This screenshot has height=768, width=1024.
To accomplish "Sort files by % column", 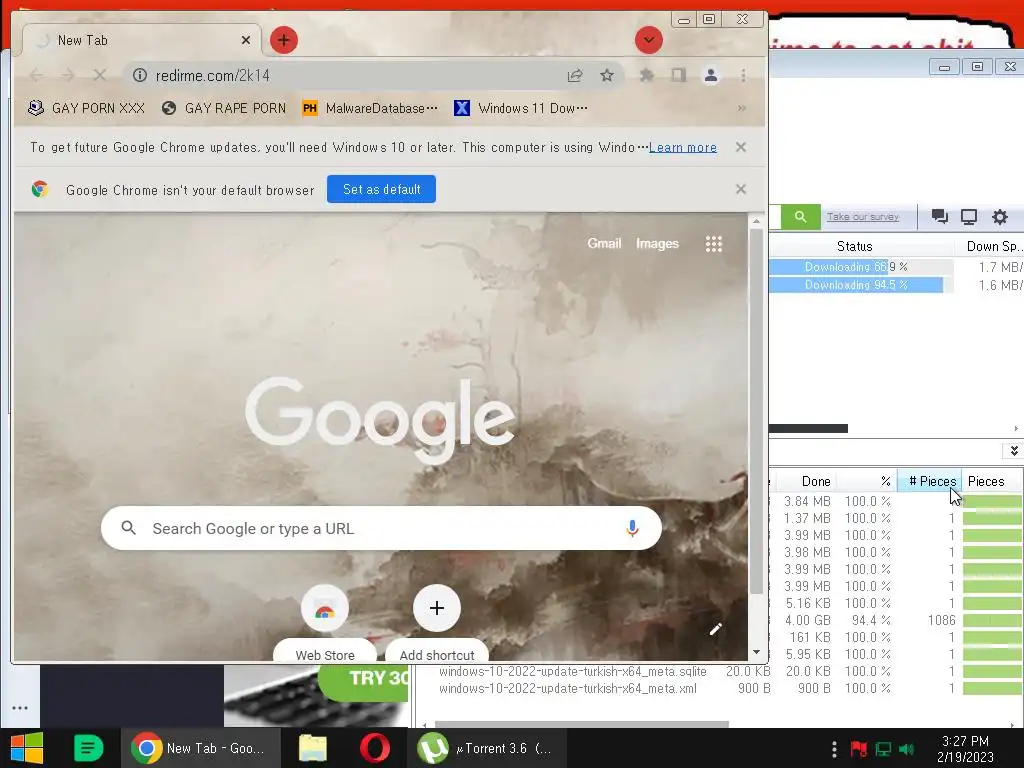I will [x=886, y=481].
